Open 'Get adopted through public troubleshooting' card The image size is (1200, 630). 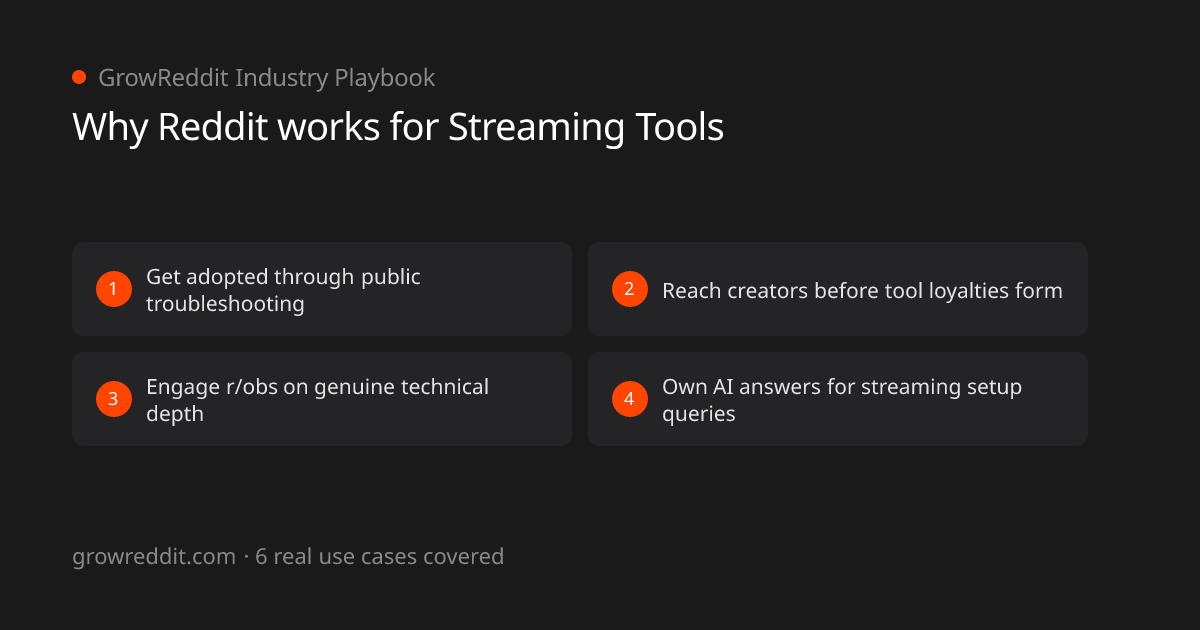point(322,289)
